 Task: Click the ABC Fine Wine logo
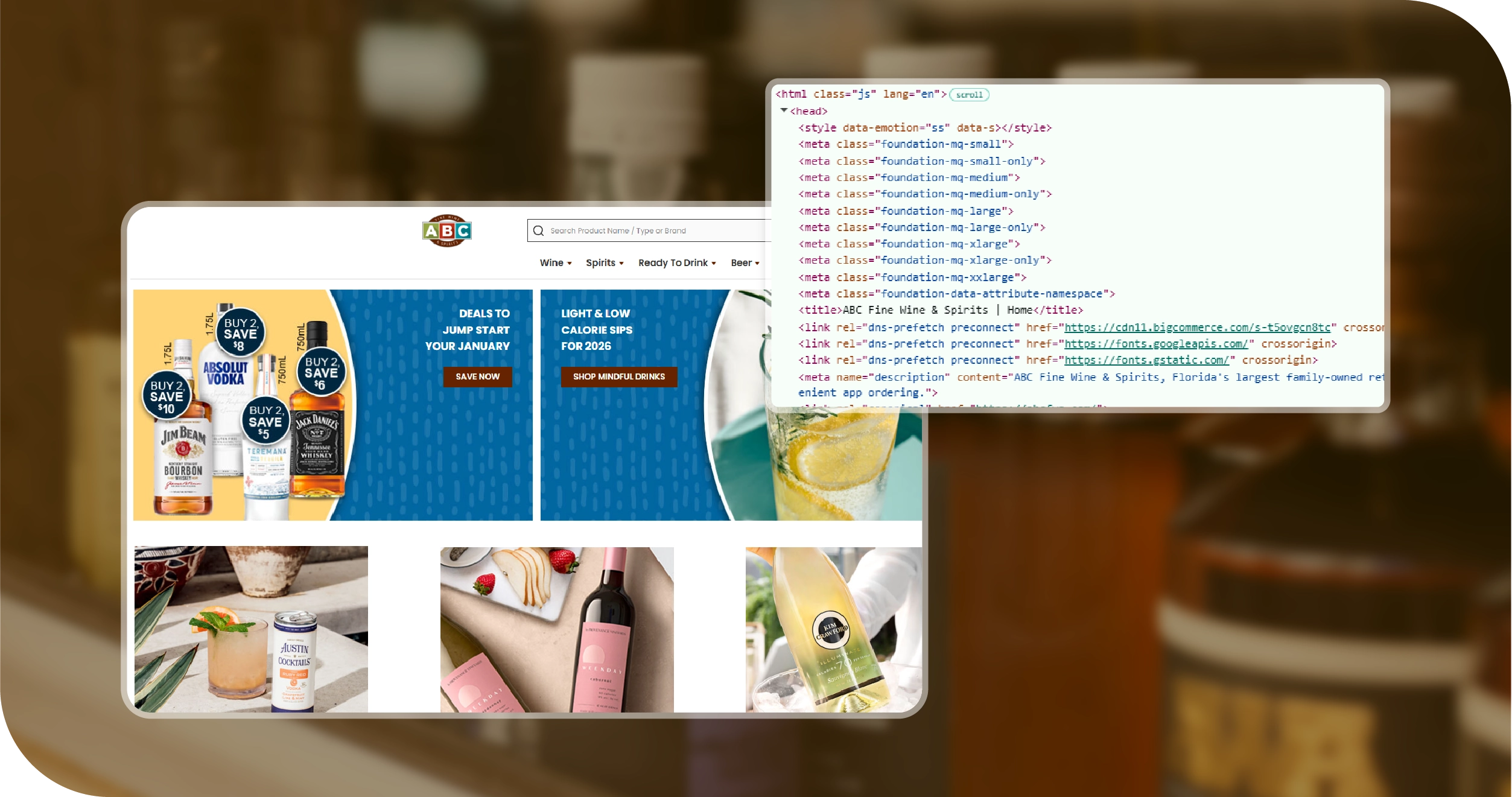pos(446,230)
